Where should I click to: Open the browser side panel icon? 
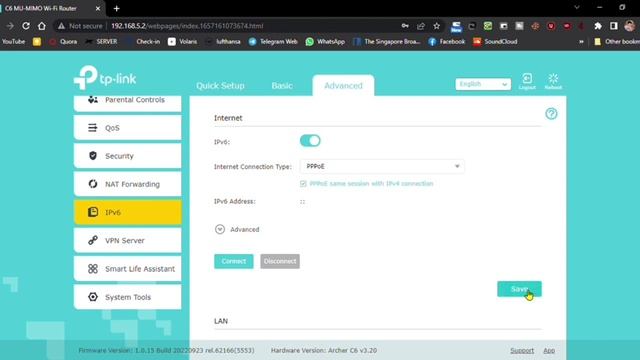click(x=613, y=26)
